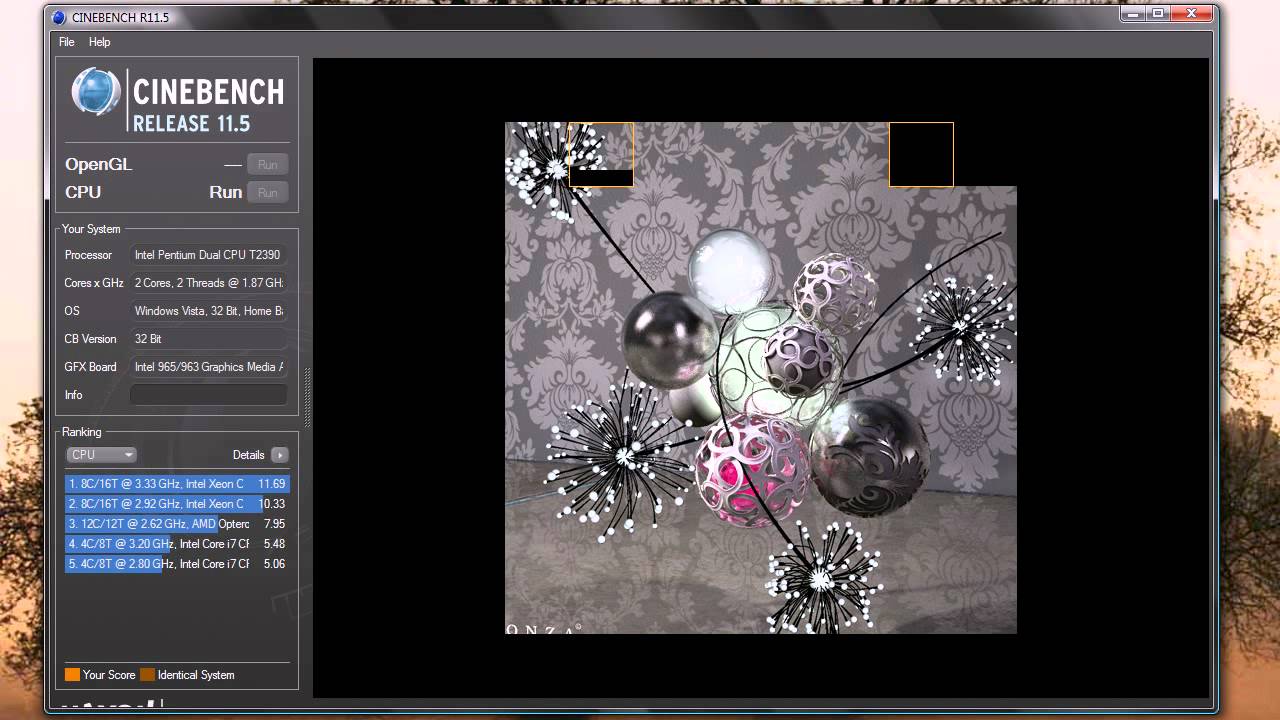
Task: Run the OpenGL benchmark
Action: [x=267, y=164]
